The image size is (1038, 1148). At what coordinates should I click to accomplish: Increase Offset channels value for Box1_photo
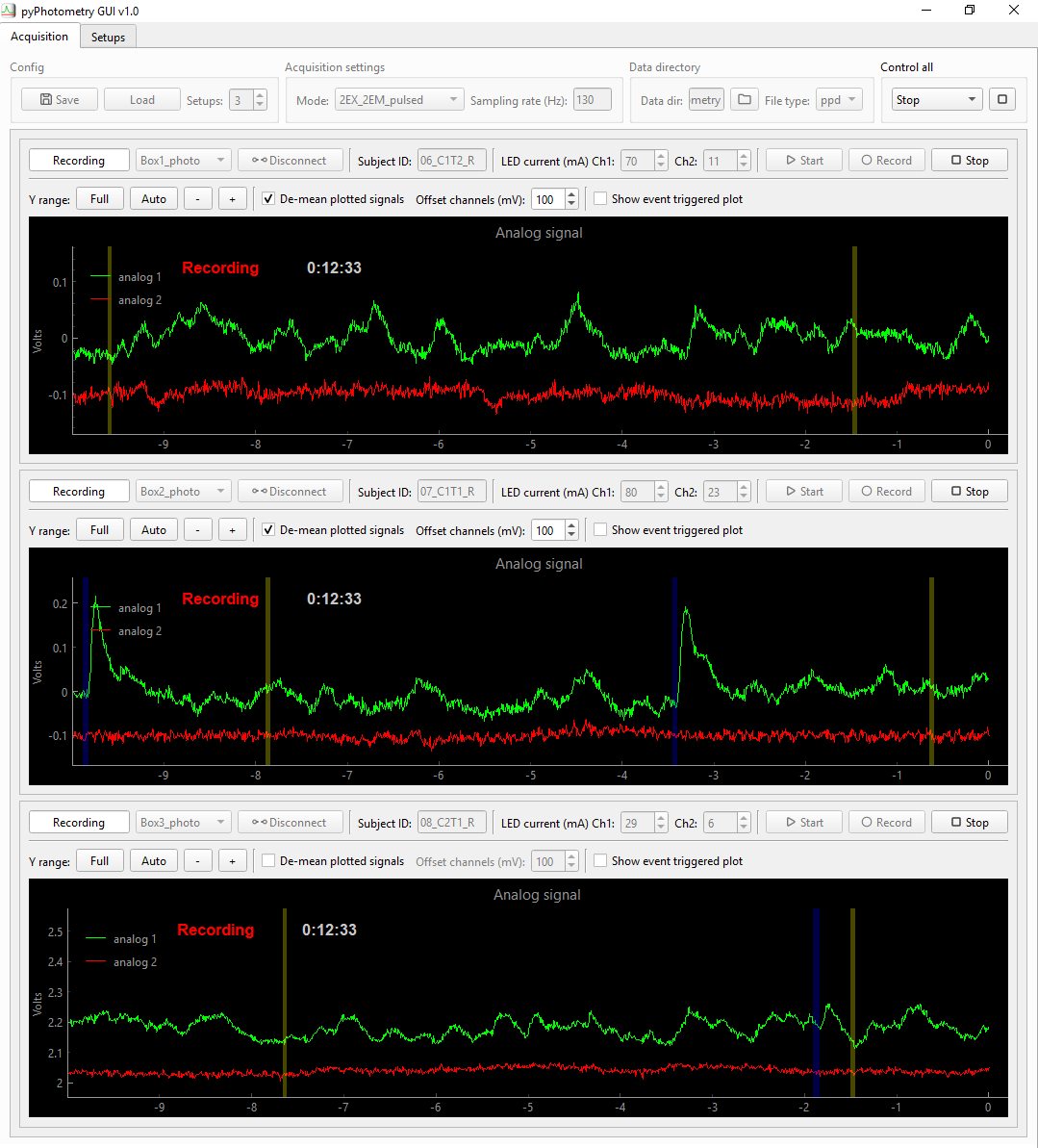point(571,194)
